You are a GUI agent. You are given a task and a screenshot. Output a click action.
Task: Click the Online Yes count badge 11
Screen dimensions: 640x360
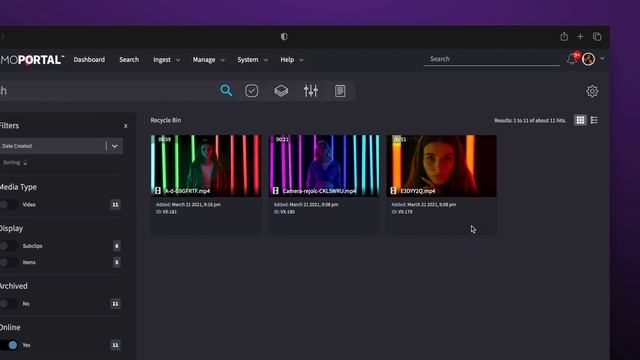pos(115,345)
